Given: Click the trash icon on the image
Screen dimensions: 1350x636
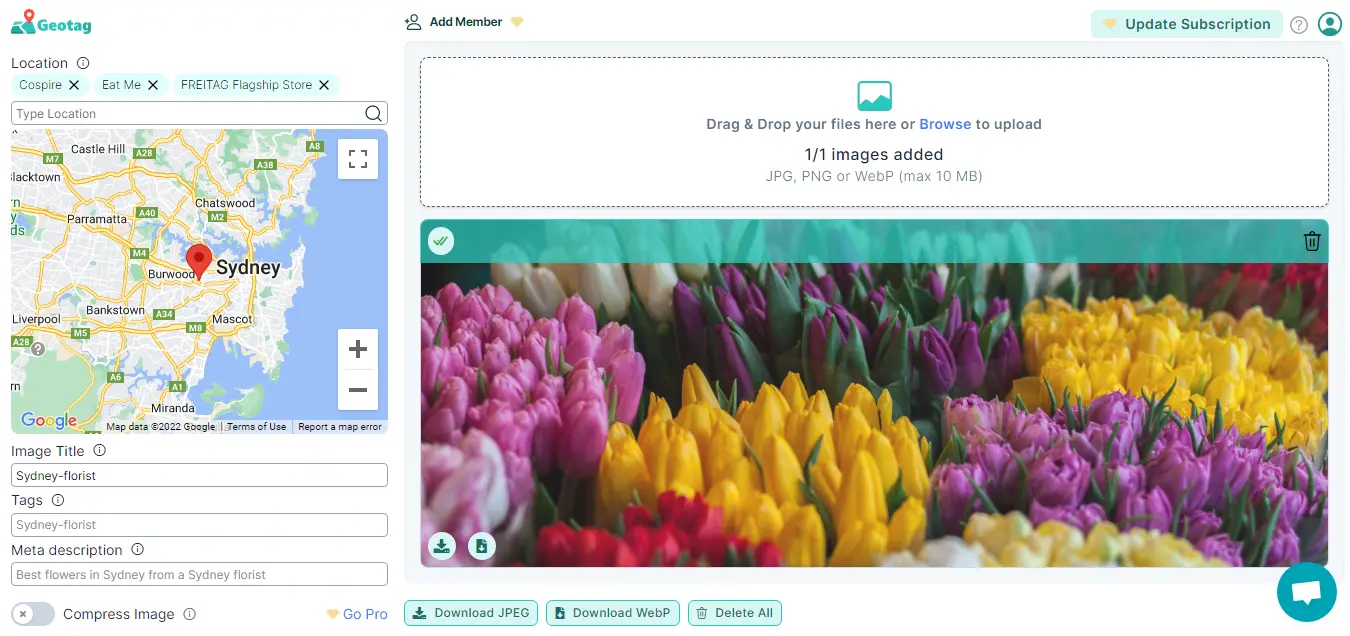Looking at the screenshot, I should pyautogui.click(x=1312, y=241).
